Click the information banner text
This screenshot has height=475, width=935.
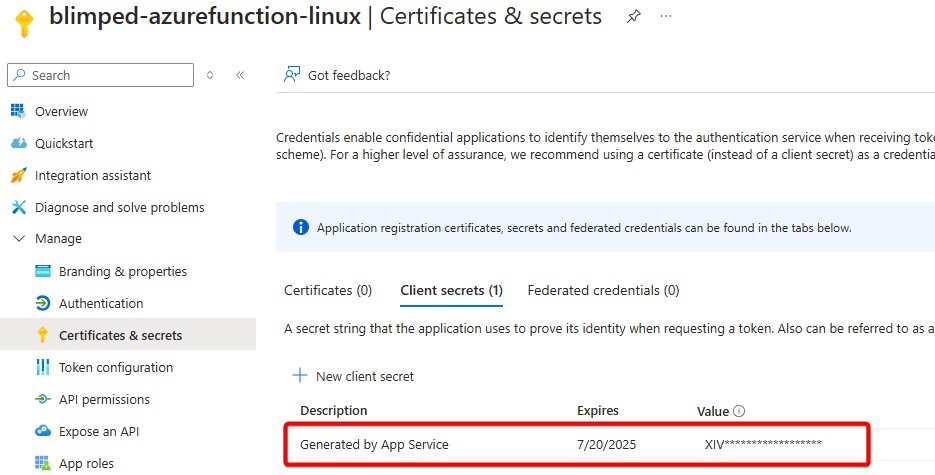[x=584, y=228]
